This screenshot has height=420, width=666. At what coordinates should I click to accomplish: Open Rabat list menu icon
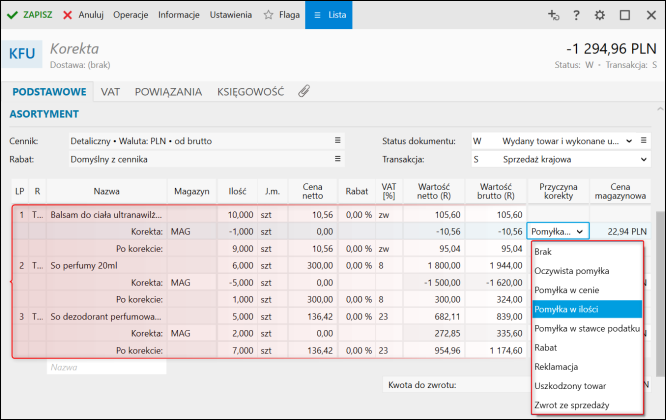point(338,158)
